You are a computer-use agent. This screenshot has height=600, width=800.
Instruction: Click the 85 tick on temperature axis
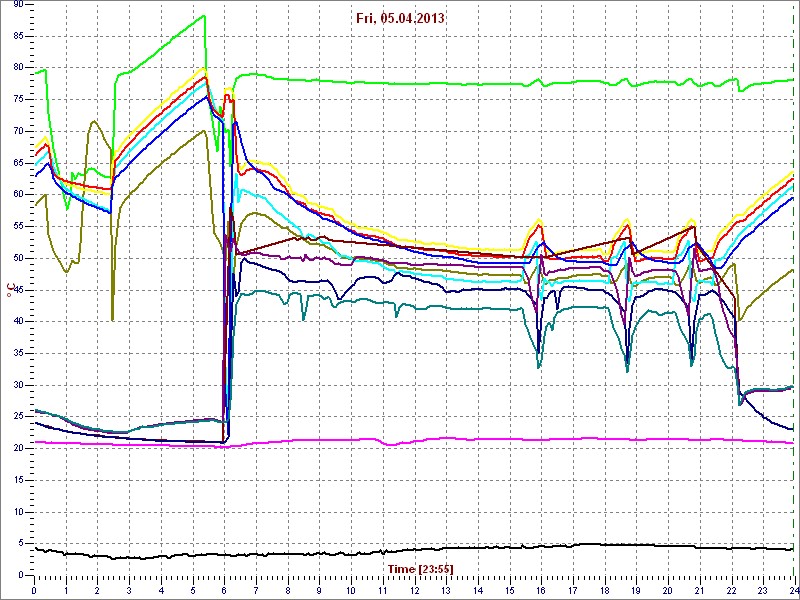(x=17, y=36)
